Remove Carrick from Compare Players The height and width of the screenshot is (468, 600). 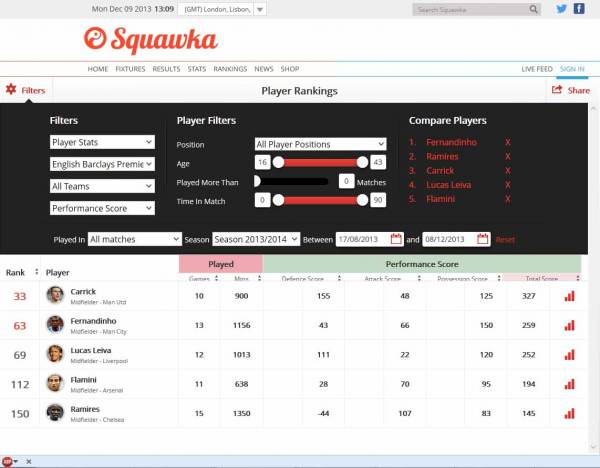point(507,171)
